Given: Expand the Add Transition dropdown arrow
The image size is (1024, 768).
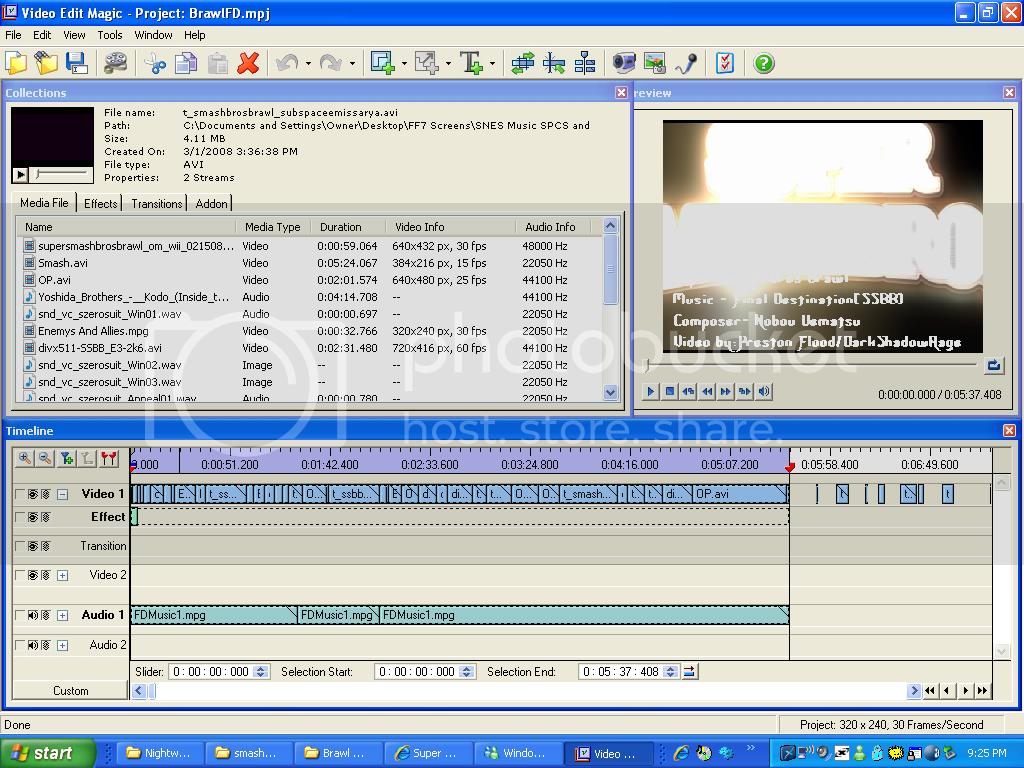Looking at the screenshot, I should point(448,64).
